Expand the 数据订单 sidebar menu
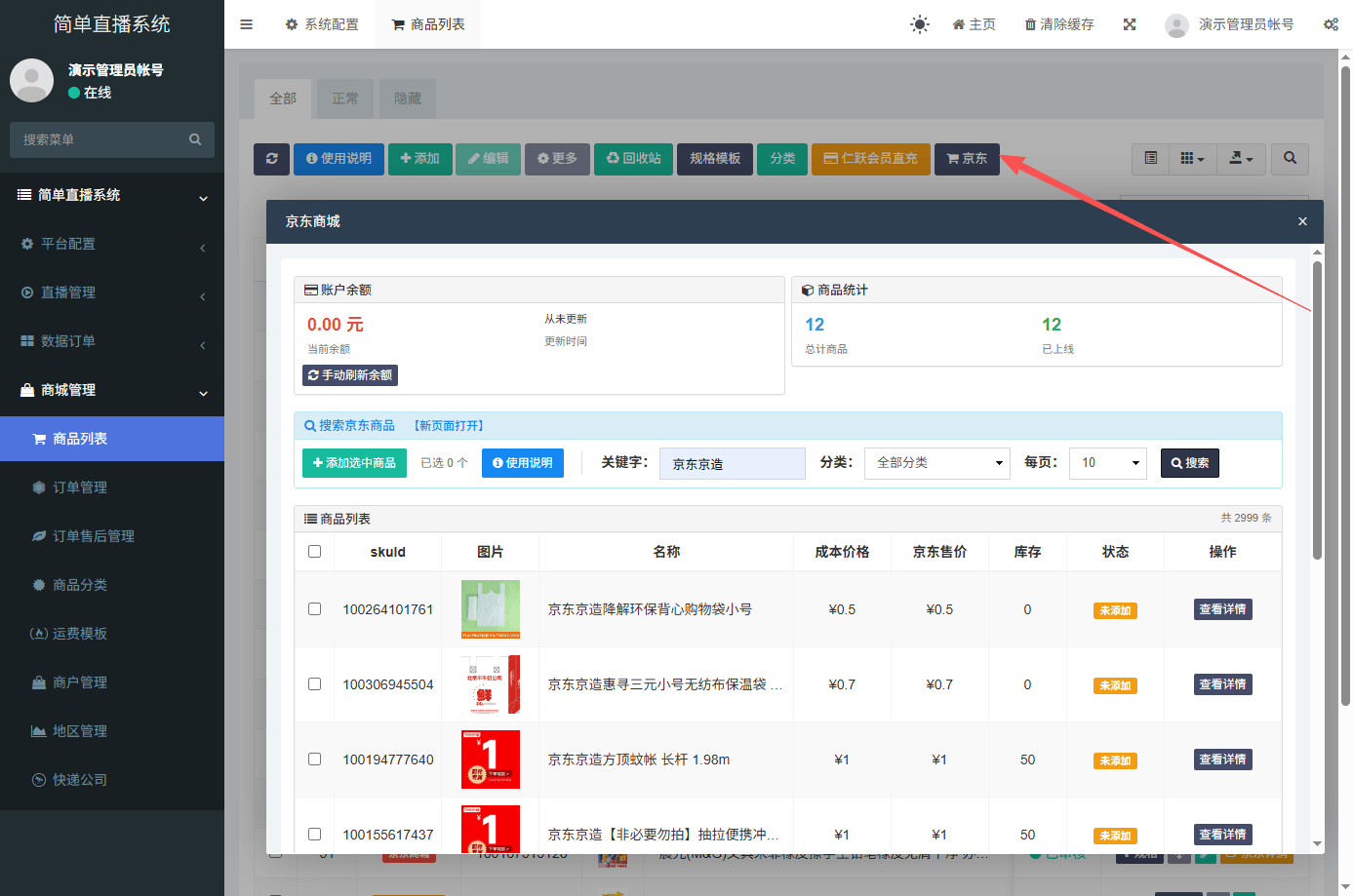The width and height of the screenshot is (1353, 896). pyautogui.click(x=112, y=341)
